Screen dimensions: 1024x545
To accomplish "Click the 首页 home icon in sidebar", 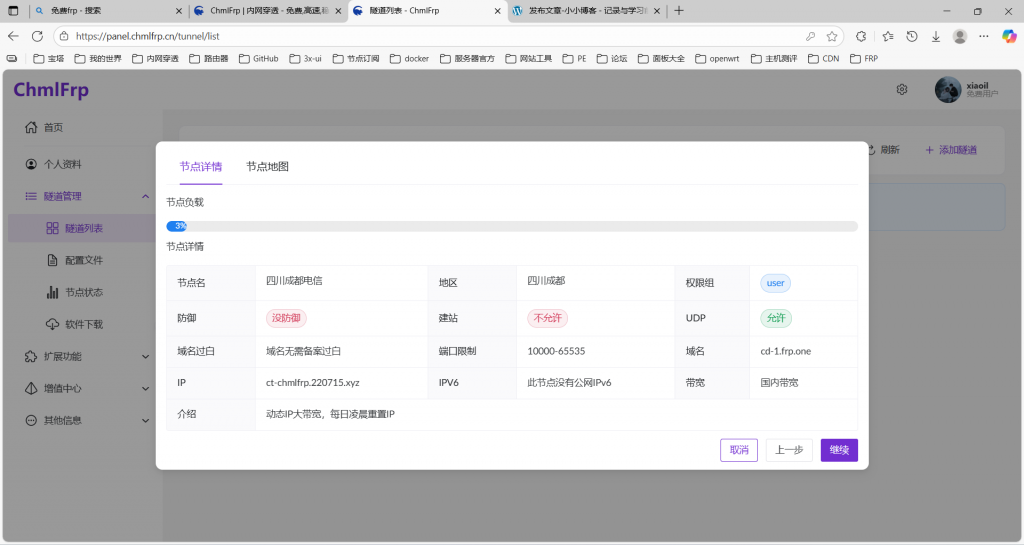I will pos(30,128).
